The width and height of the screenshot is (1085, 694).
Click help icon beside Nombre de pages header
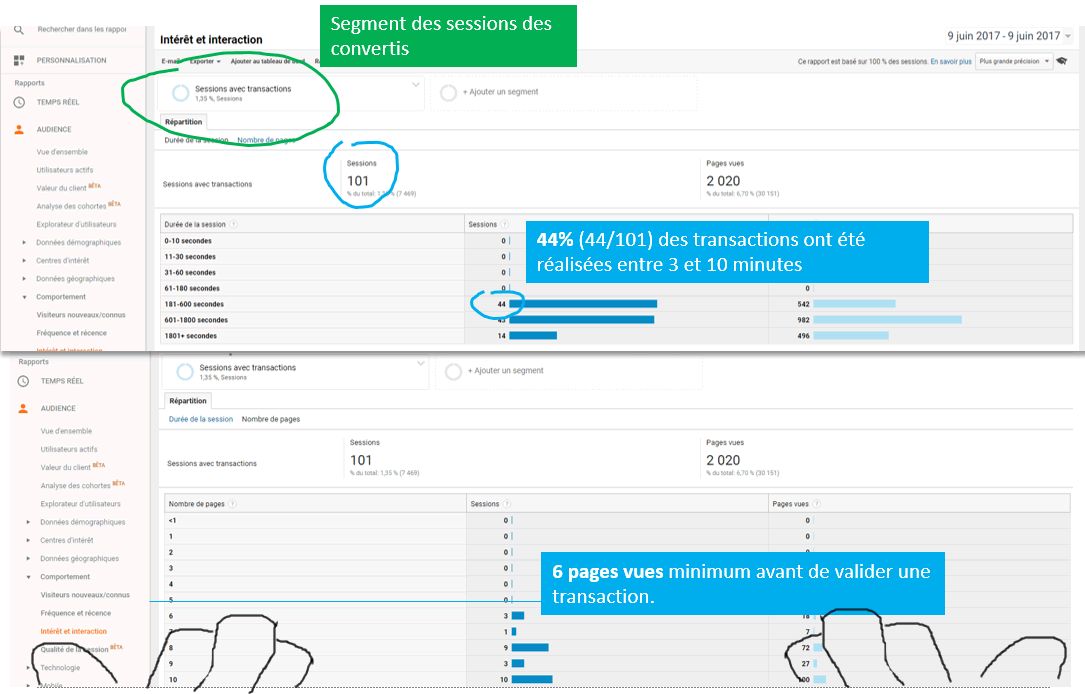tap(233, 504)
